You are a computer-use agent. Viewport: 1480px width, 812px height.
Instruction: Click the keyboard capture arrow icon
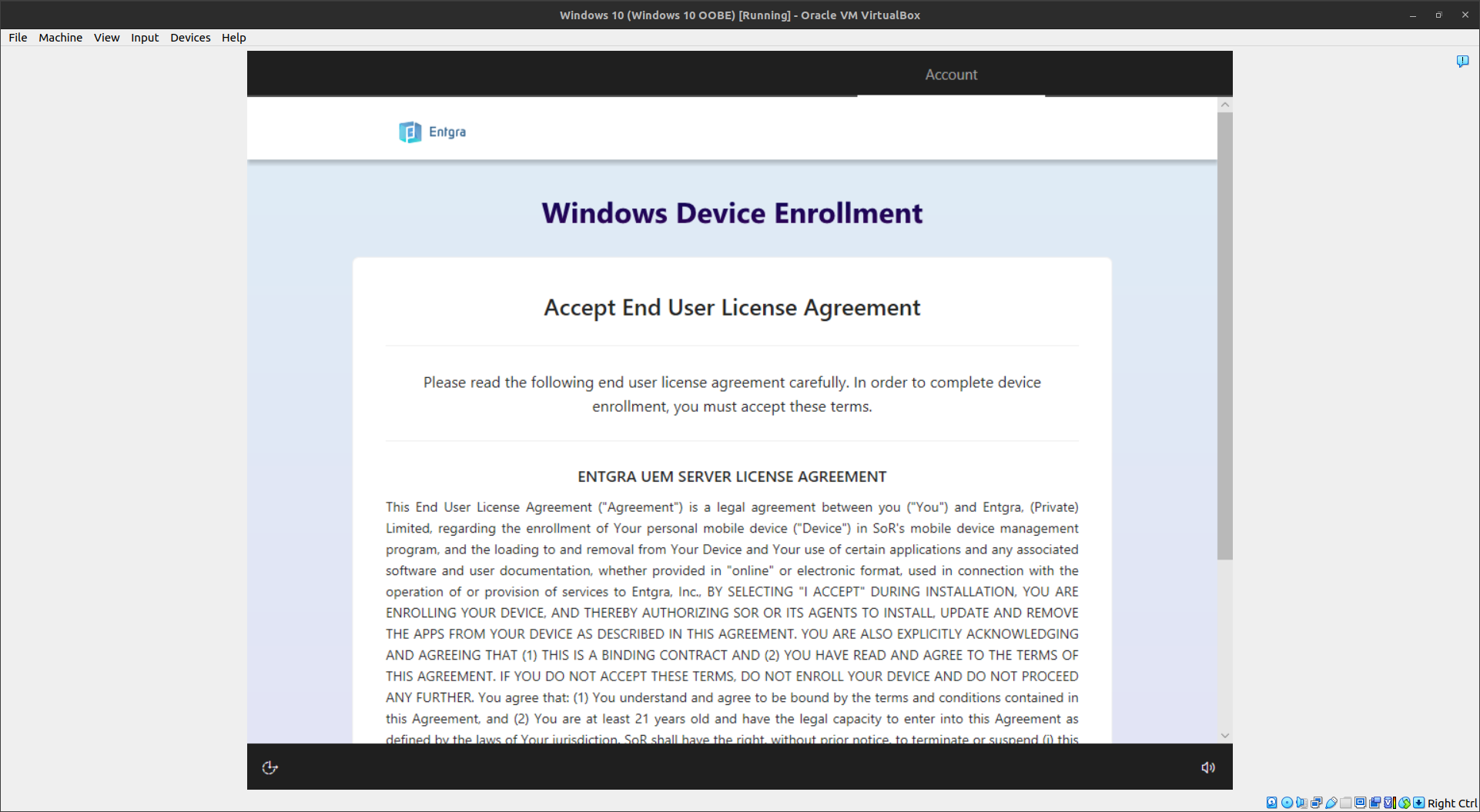tap(1419, 803)
